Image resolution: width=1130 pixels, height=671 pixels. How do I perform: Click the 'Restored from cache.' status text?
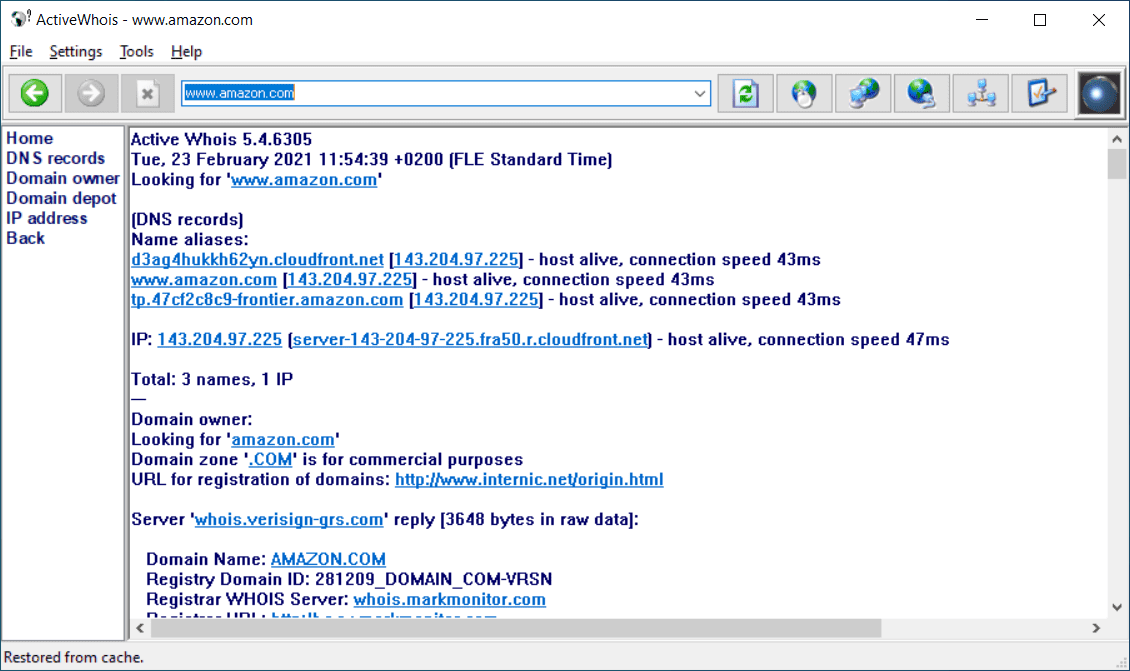[x=74, y=657]
